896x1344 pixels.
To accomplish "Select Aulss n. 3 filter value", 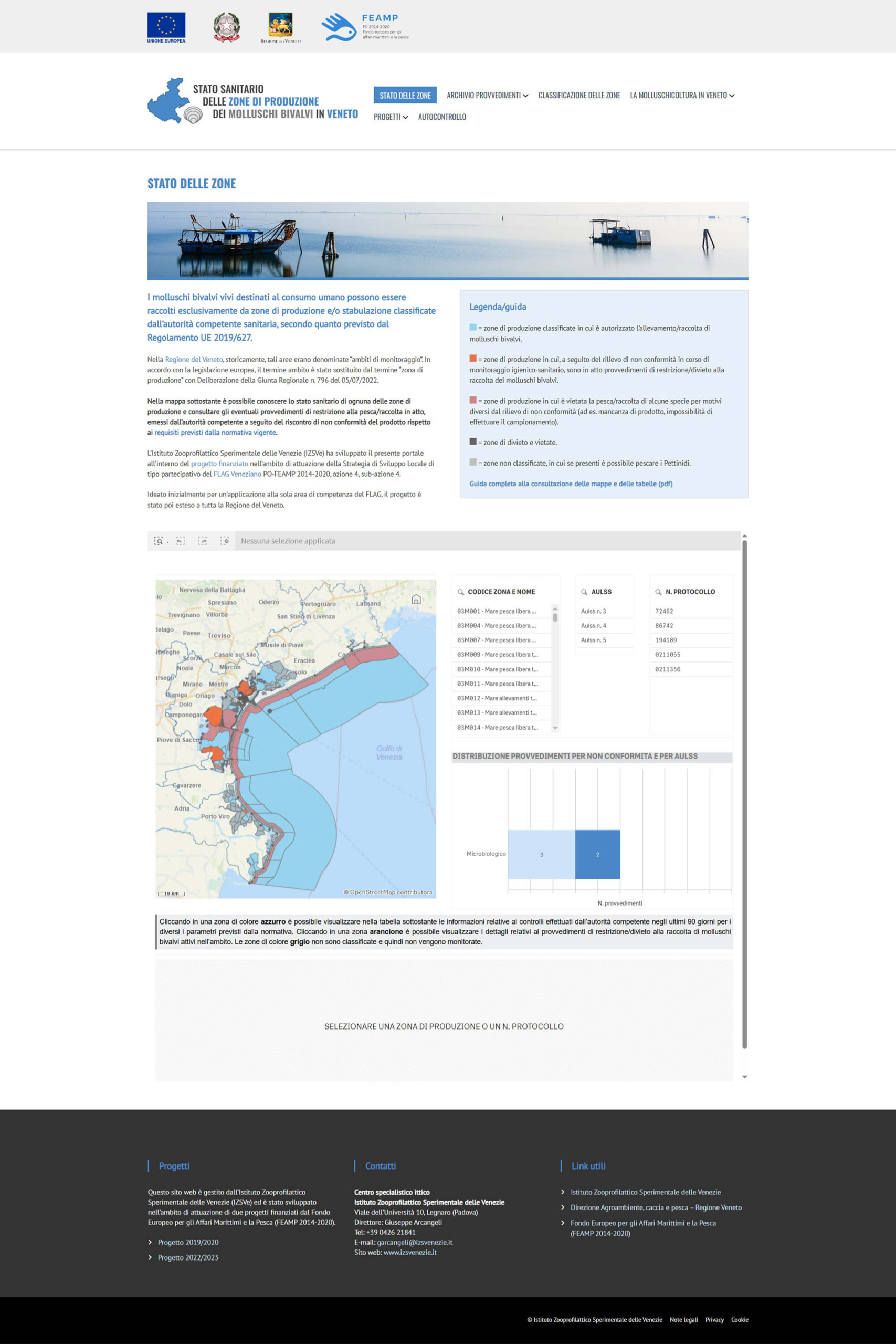I will (x=593, y=612).
